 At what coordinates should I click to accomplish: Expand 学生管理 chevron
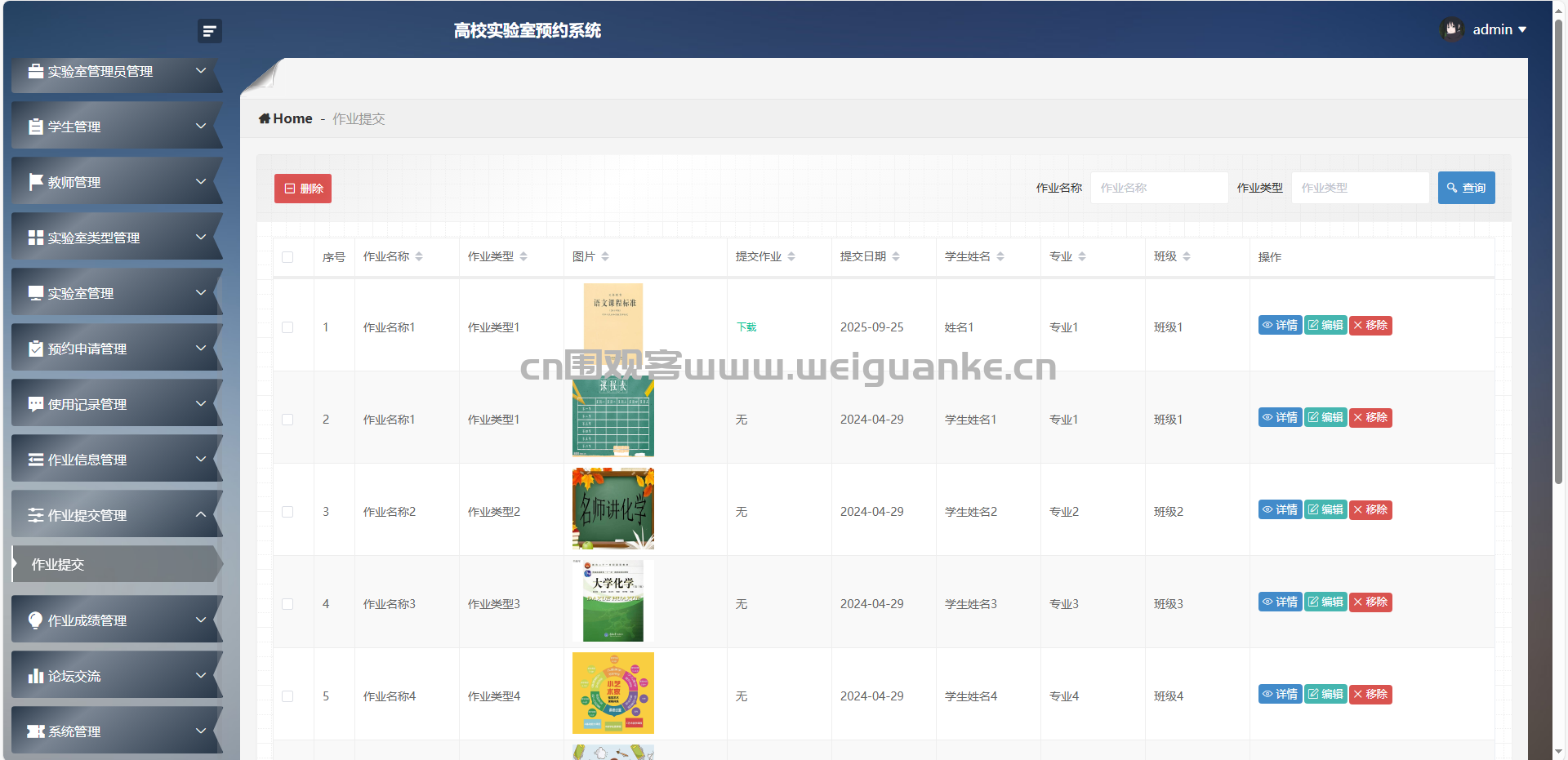click(201, 127)
